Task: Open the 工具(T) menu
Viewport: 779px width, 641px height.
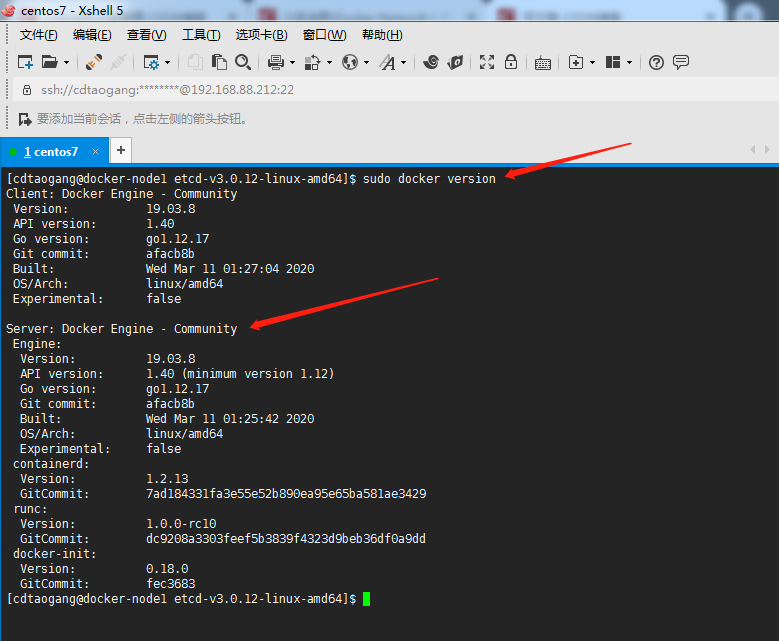Action: pos(201,35)
